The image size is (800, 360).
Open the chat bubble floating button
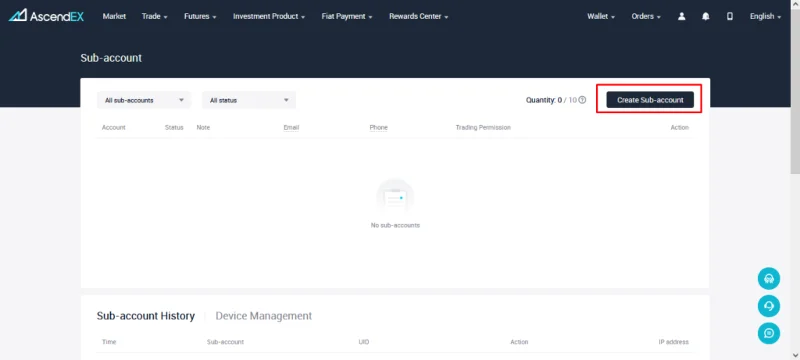(769, 333)
